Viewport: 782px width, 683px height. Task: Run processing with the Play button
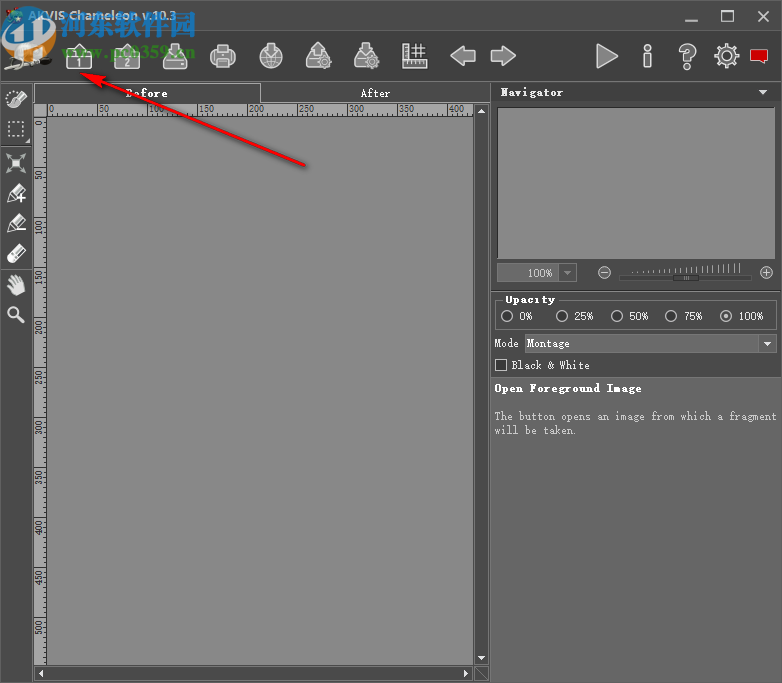[x=606, y=56]
